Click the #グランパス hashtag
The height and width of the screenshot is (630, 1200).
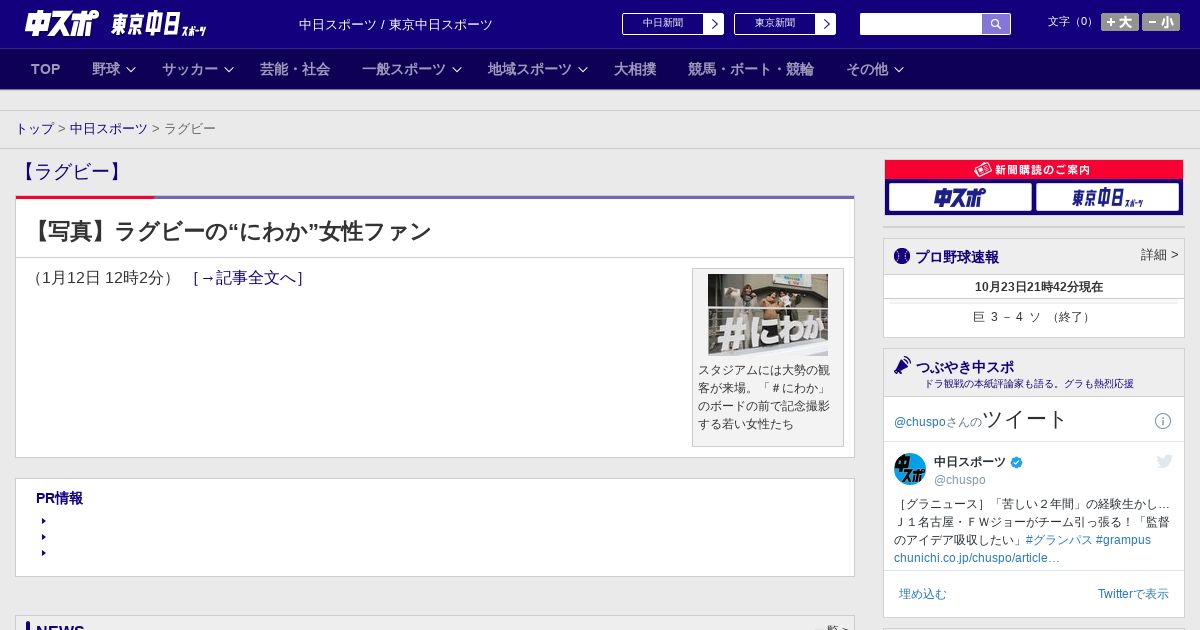pos(1059,540)
